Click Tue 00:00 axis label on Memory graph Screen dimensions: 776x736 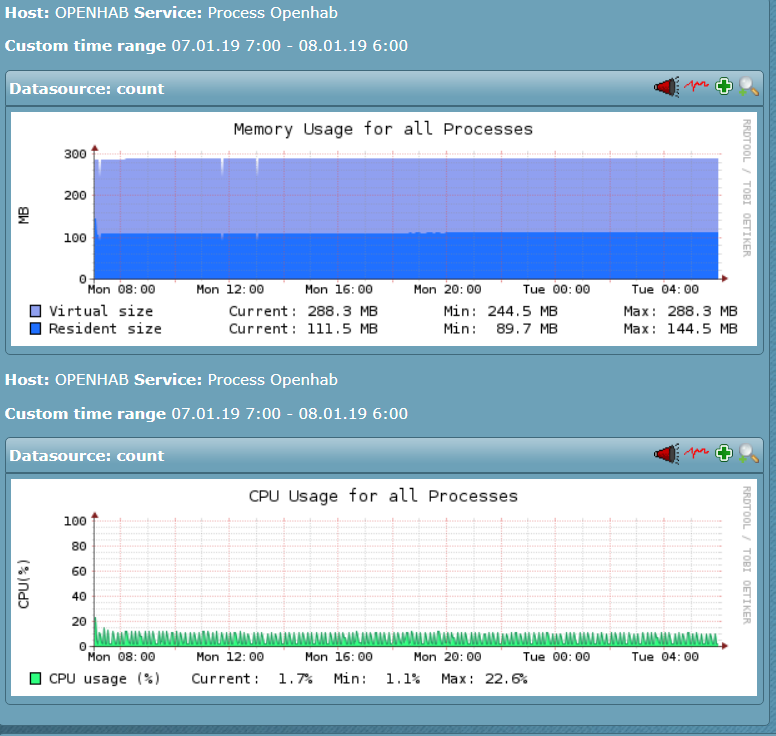point(556,289)
